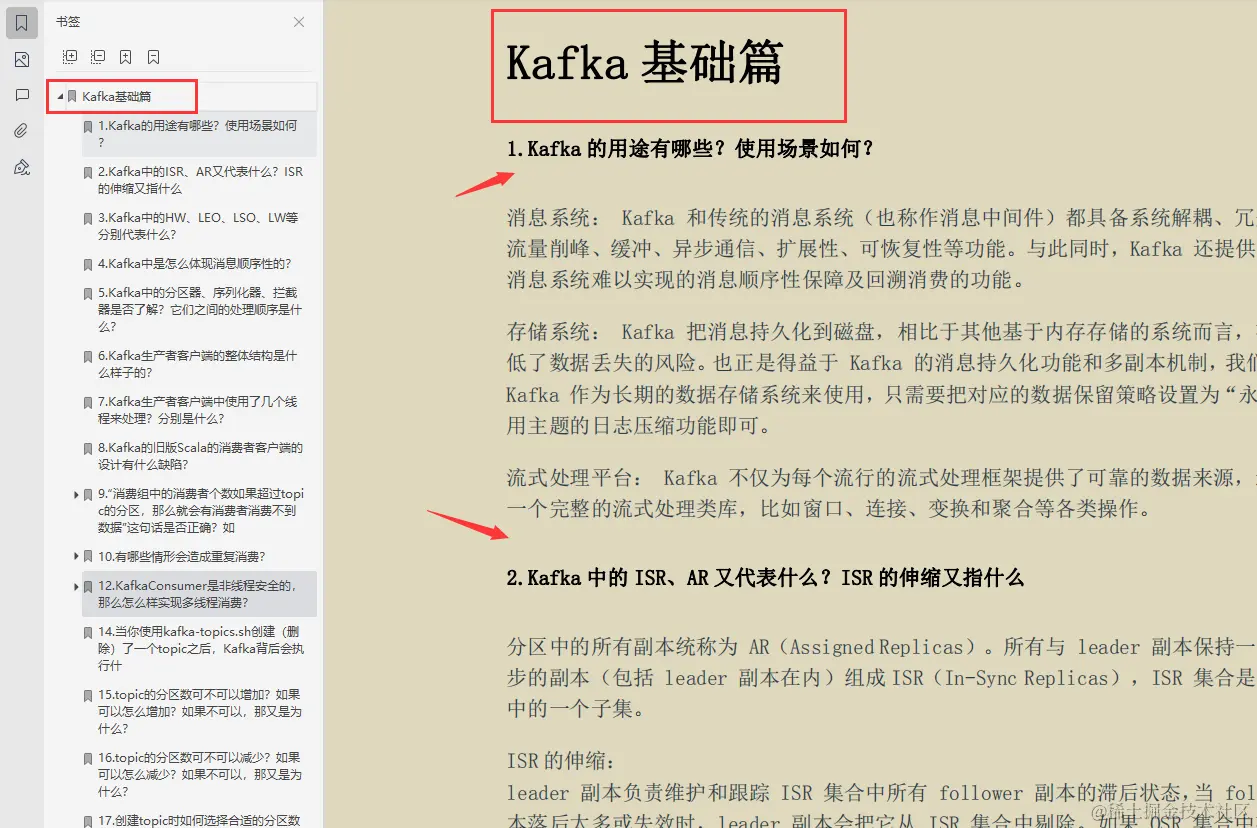The width and height of the screenshot is (1257, 828).
Task: Expand bookmark 12.KafkaConsumer是非线程安全的
Action: tap(77, 586)
